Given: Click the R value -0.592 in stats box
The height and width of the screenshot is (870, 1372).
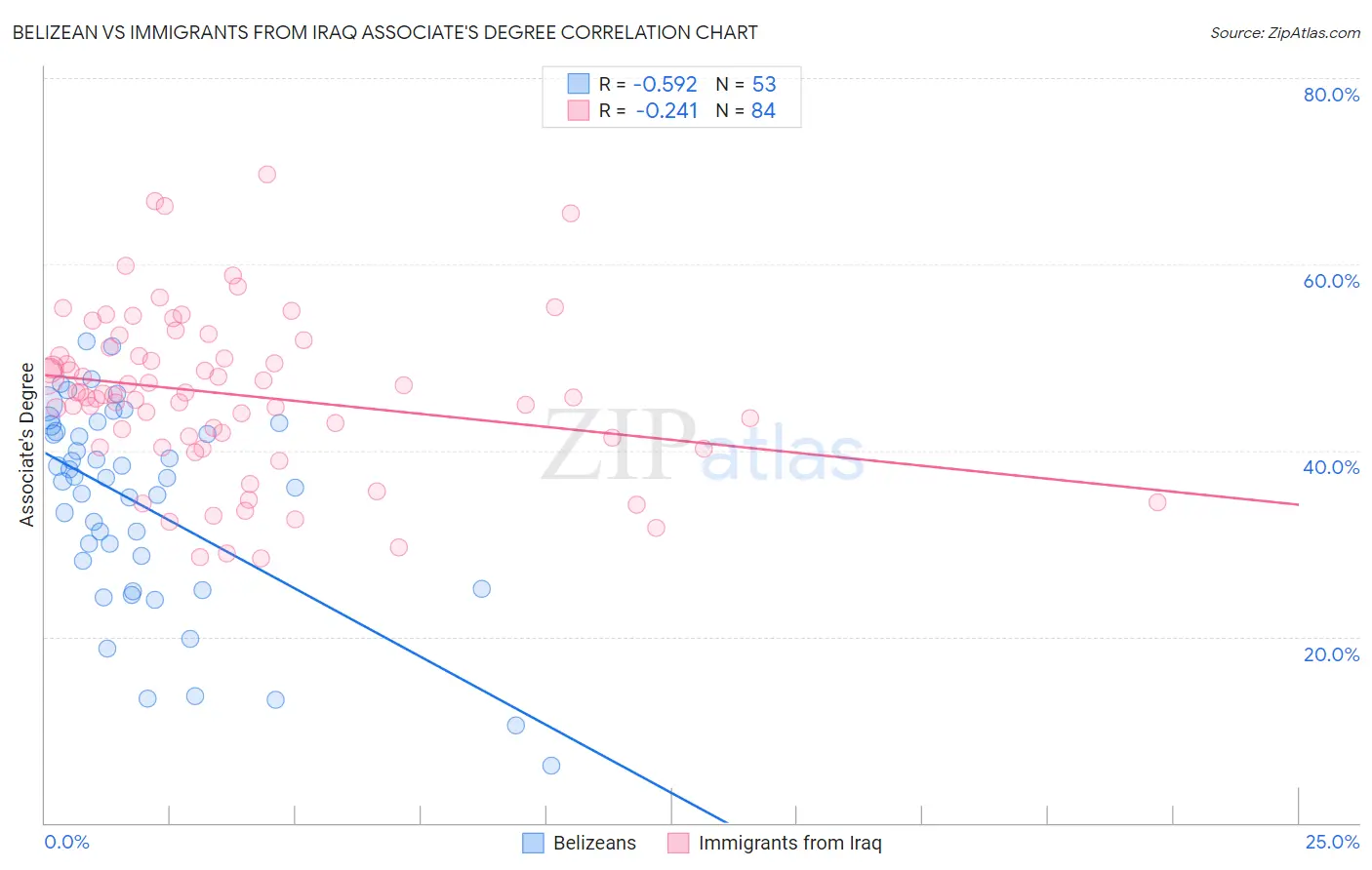Looking at the screenshot, I should pyautogui.click(x=665, y=84).
